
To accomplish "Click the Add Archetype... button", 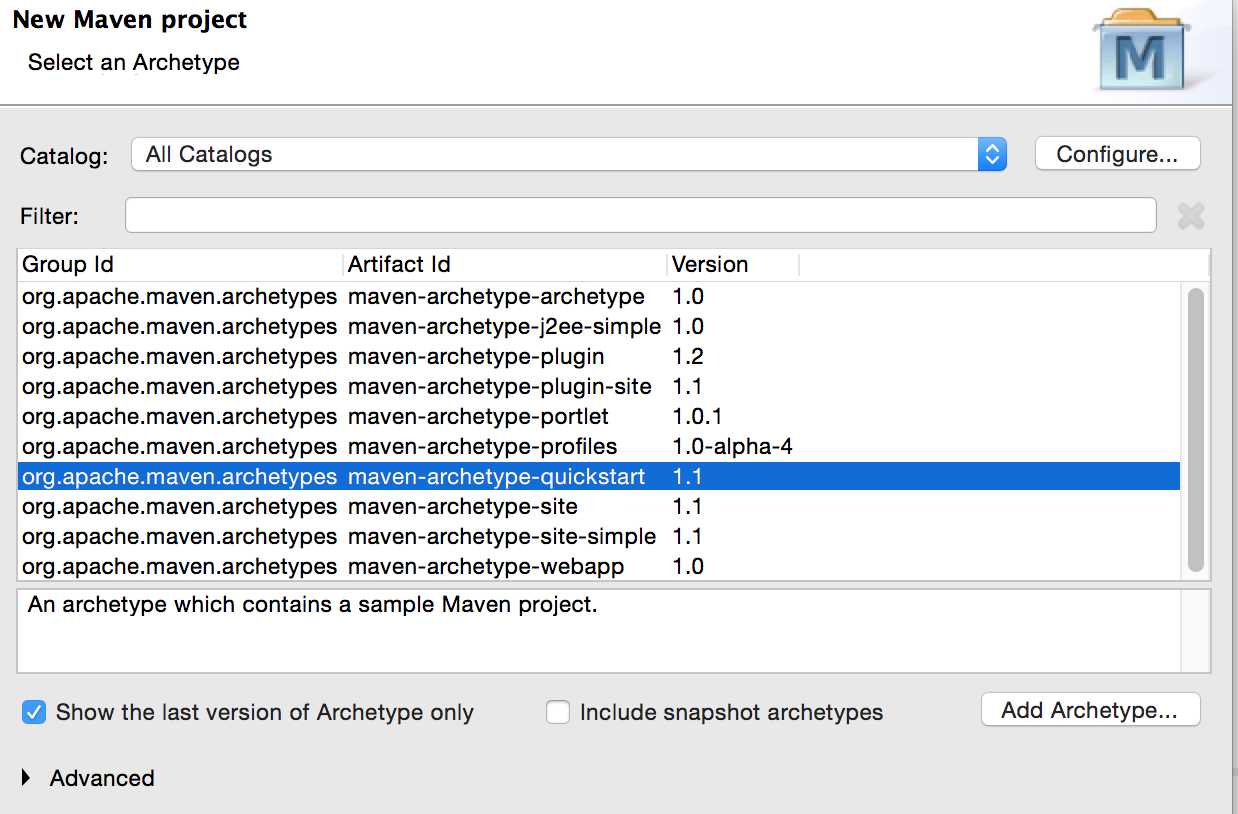I will click(x=1089, y=710).
